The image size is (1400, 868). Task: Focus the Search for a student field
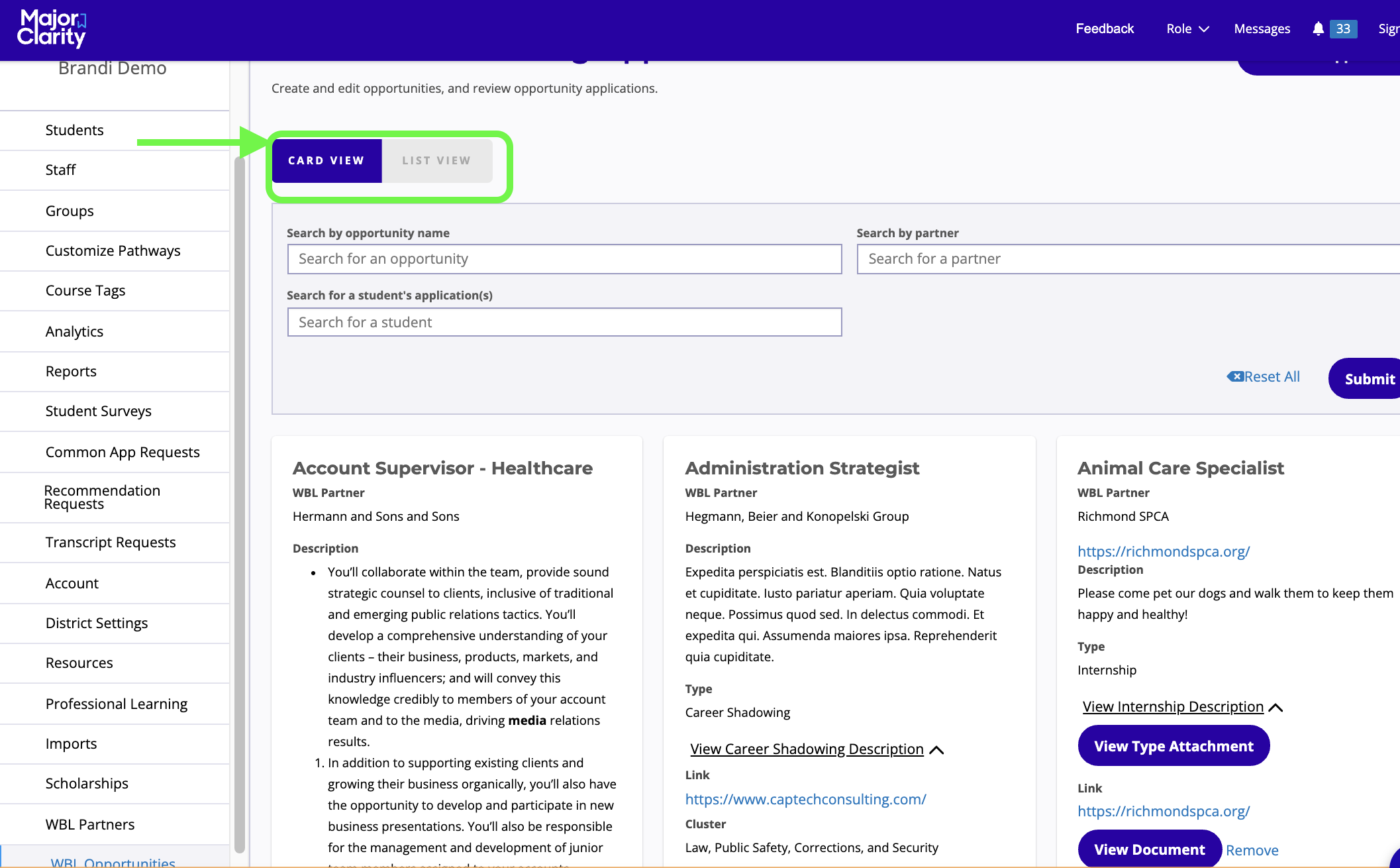(x=564, y=322)
